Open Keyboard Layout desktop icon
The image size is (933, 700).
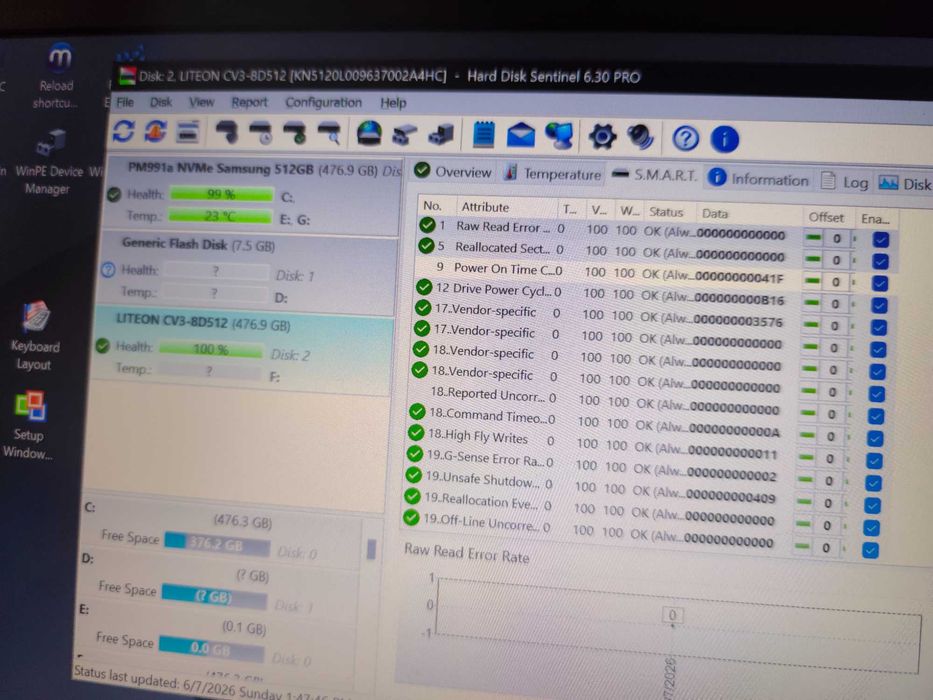pyautogui.click(x=36, y=336)
